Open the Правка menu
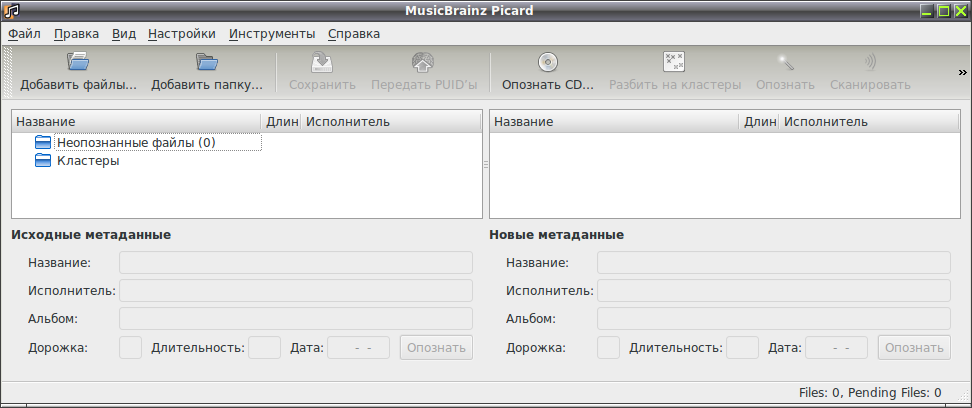The height and width of the screenshot is (408, 972). (x=76, y=34)
